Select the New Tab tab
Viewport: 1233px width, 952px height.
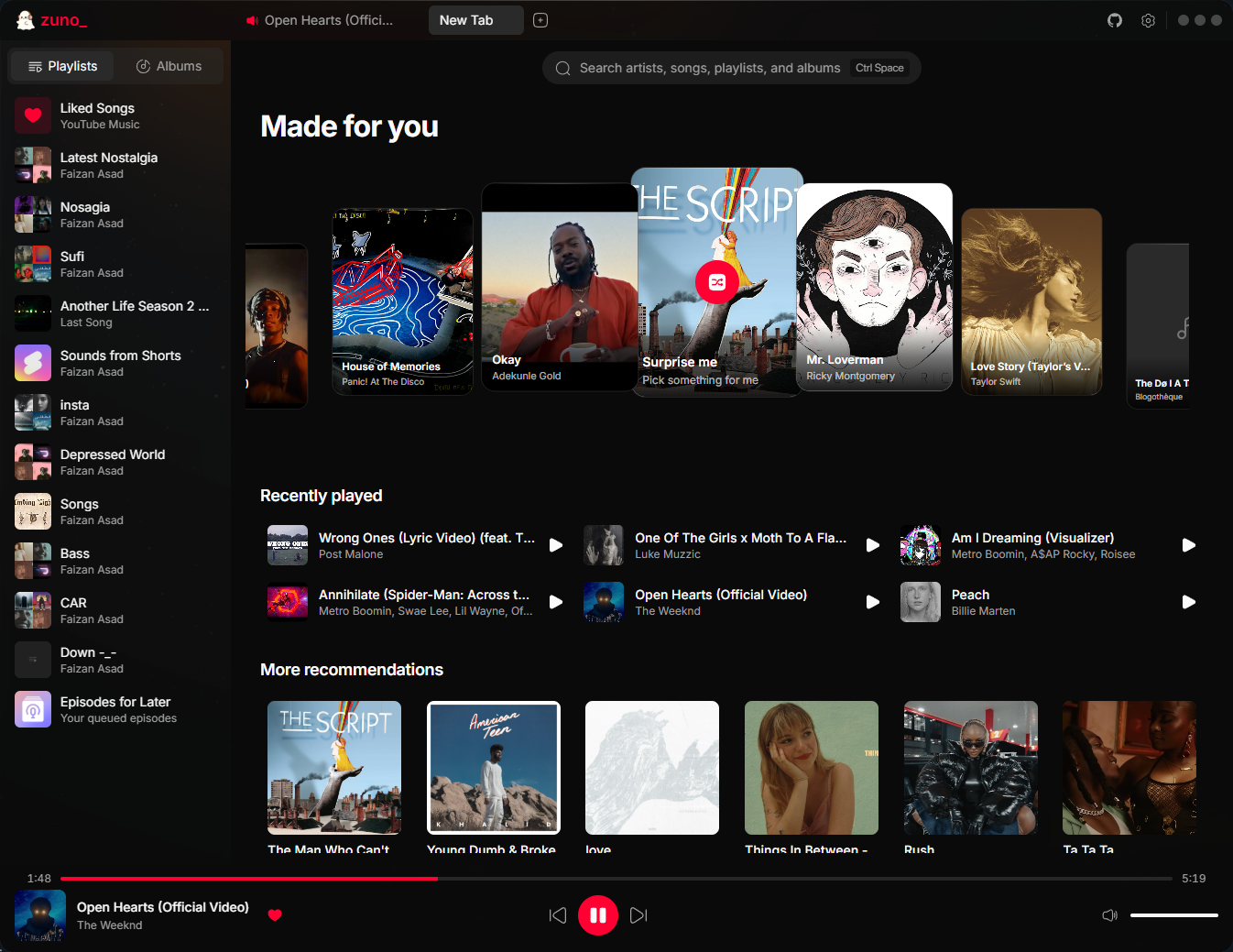point(476,20)
